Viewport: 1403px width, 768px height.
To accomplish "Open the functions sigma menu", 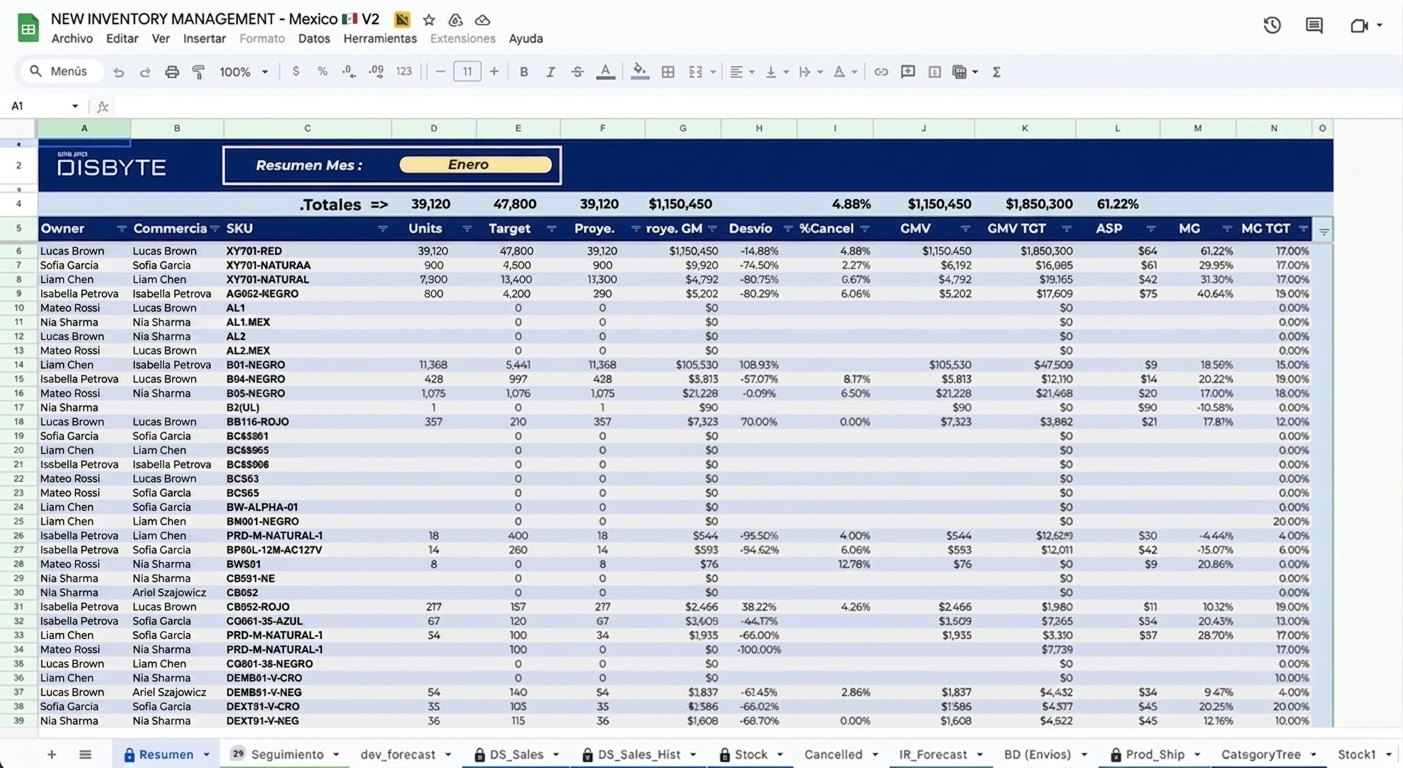I will [997, 72].
